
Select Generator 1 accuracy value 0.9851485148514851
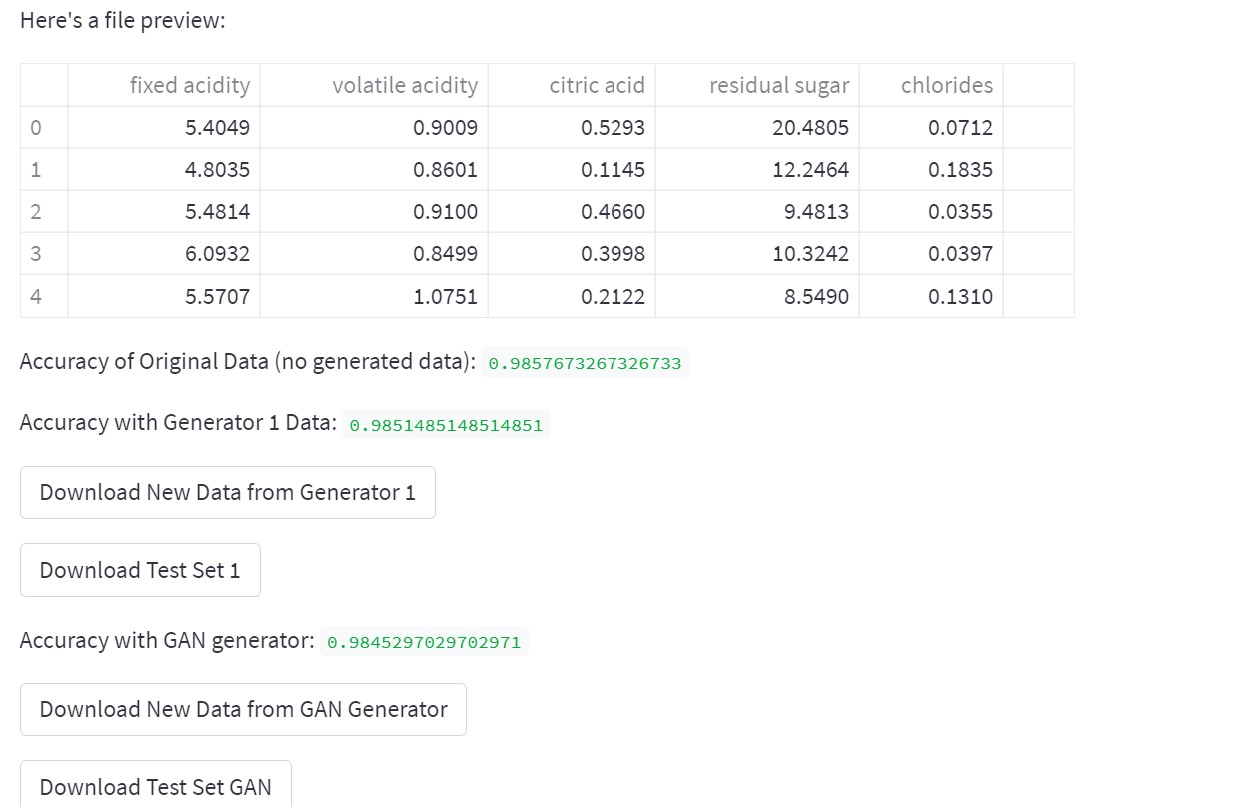click(x=446, y=425)
